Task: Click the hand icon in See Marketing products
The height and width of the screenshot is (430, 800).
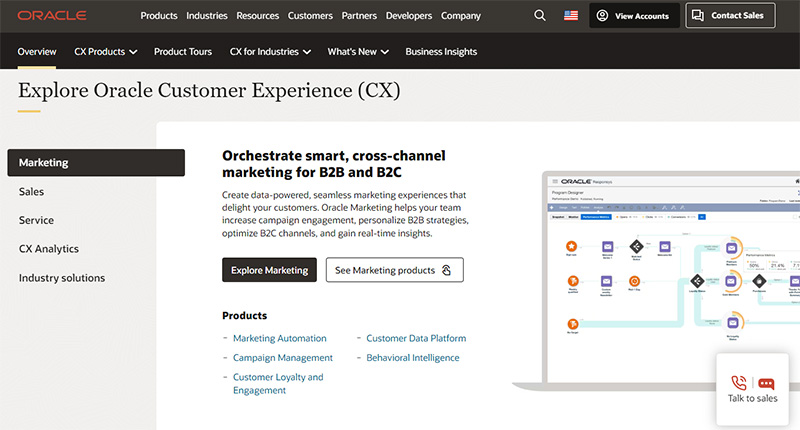Action: click(x=446, y=270)
